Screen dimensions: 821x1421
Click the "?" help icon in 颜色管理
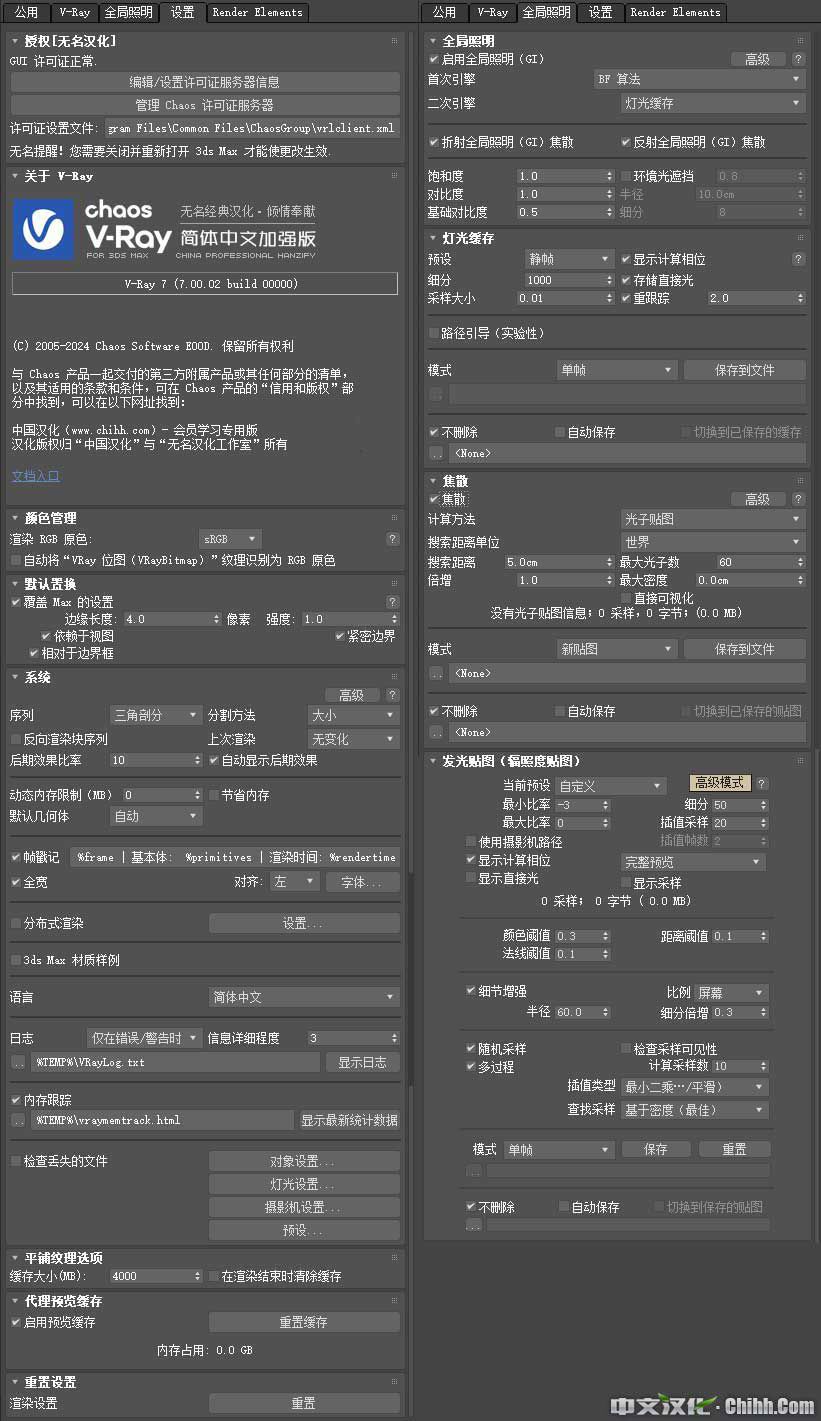click(393, 539)
